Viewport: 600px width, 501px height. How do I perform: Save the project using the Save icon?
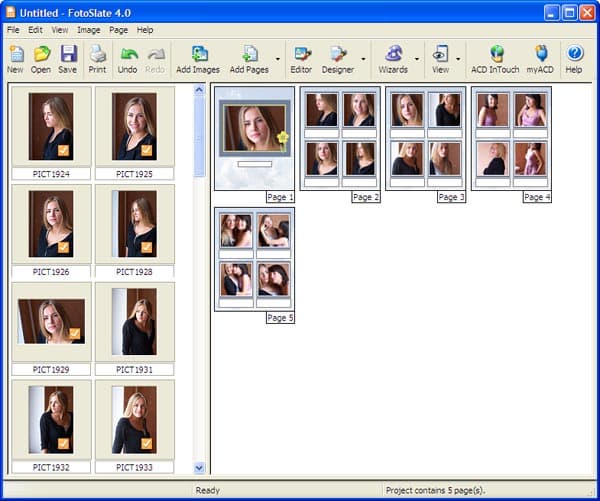click(68, 59)
